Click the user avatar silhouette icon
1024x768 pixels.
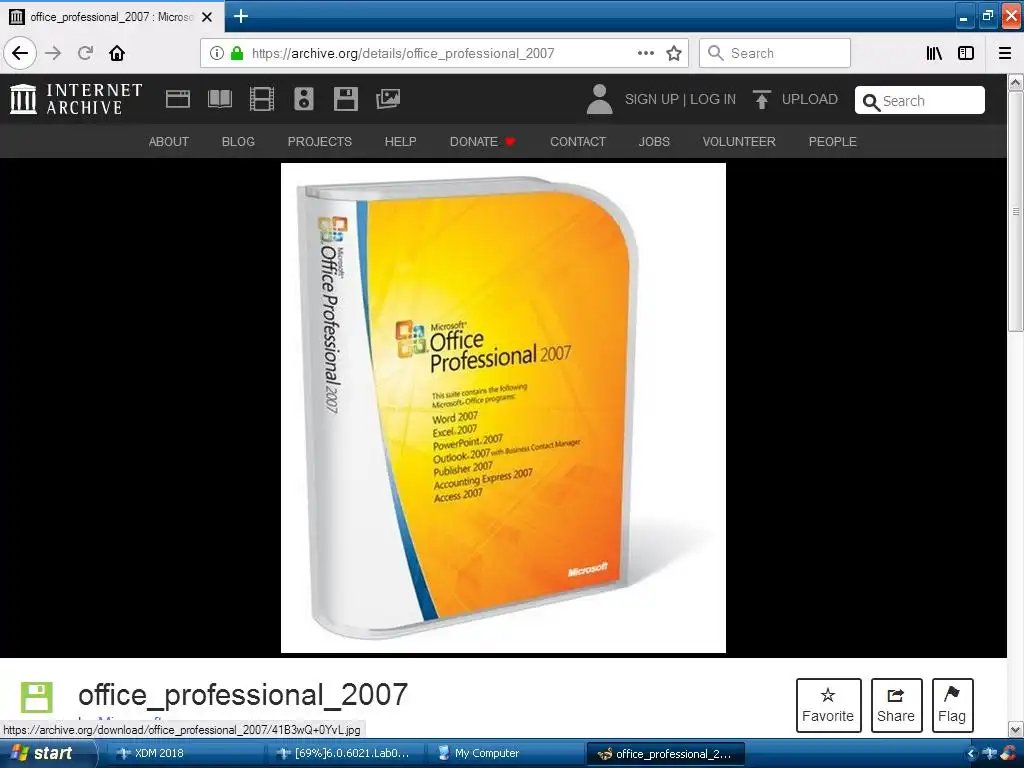(600, 99)
